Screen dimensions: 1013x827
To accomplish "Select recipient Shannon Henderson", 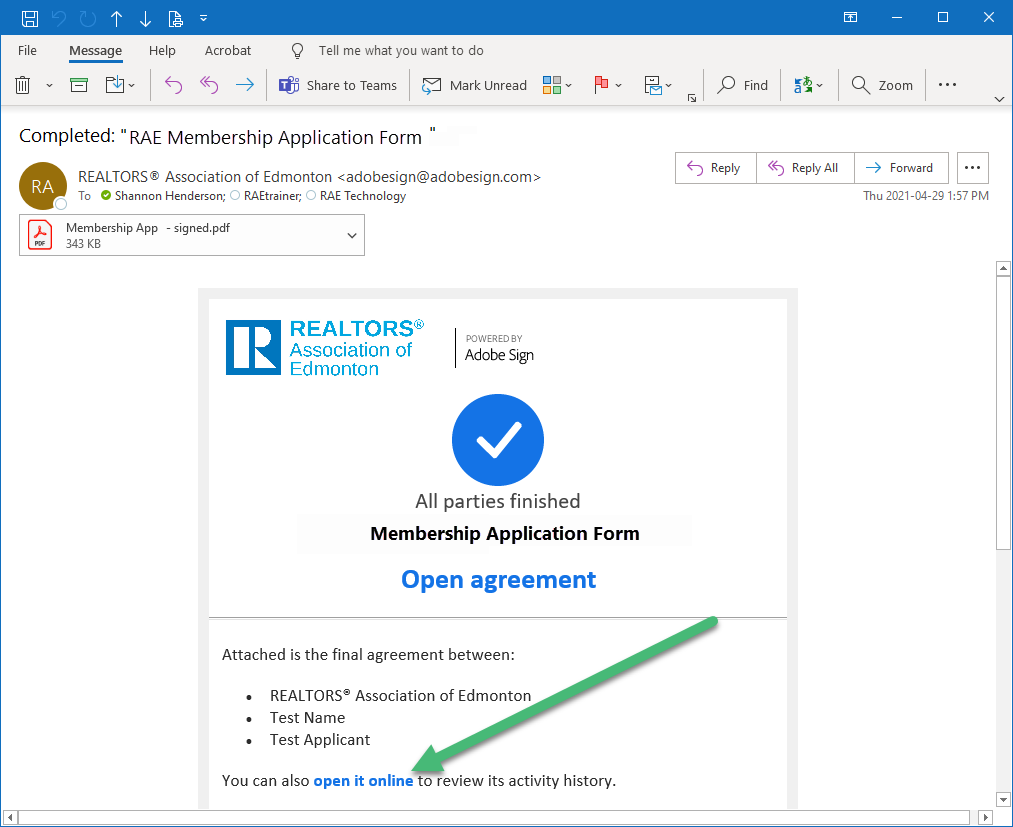I will (x=170, y=196).
